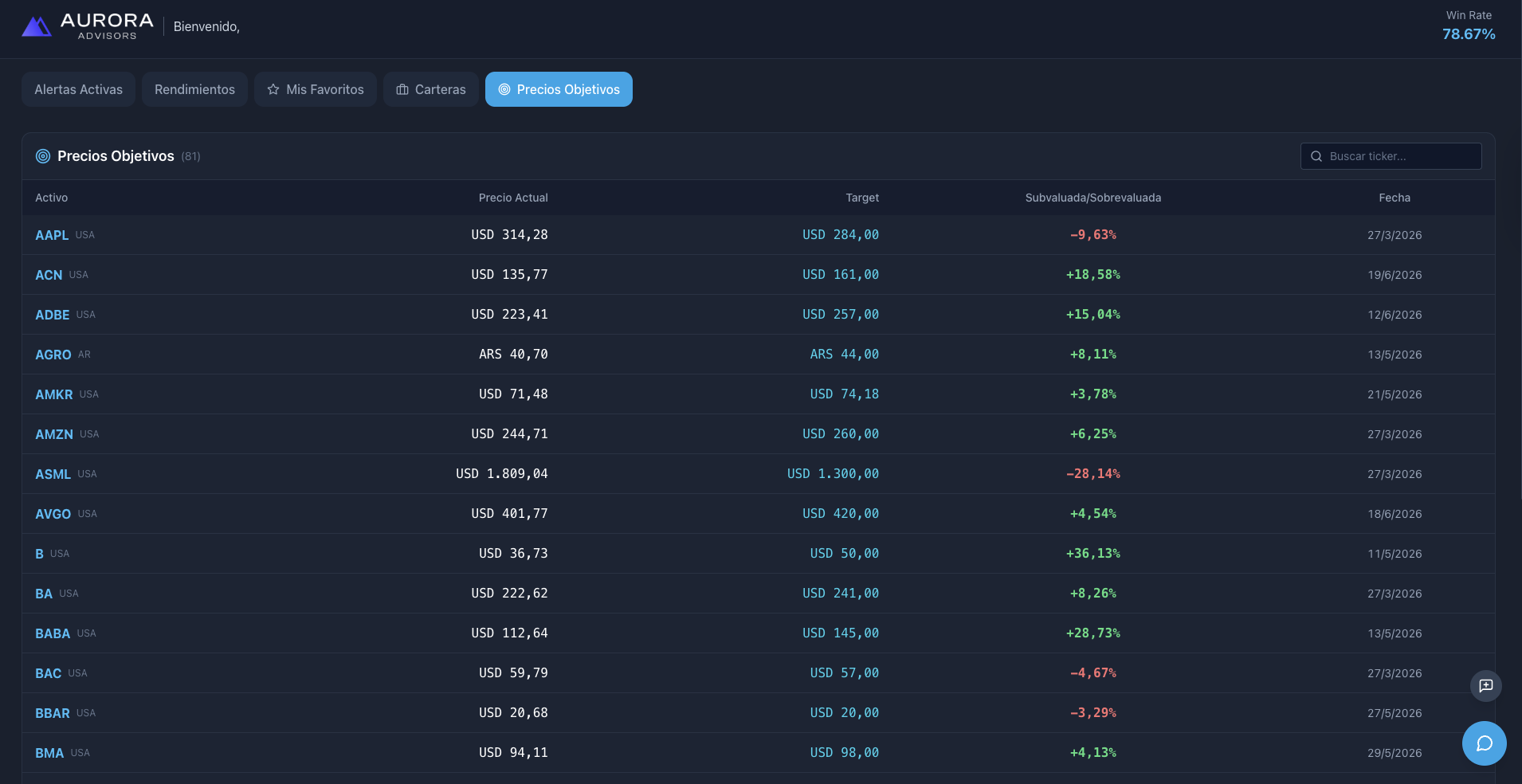
Task: Open the AMZN ticker link
Action: pos(54,434)
